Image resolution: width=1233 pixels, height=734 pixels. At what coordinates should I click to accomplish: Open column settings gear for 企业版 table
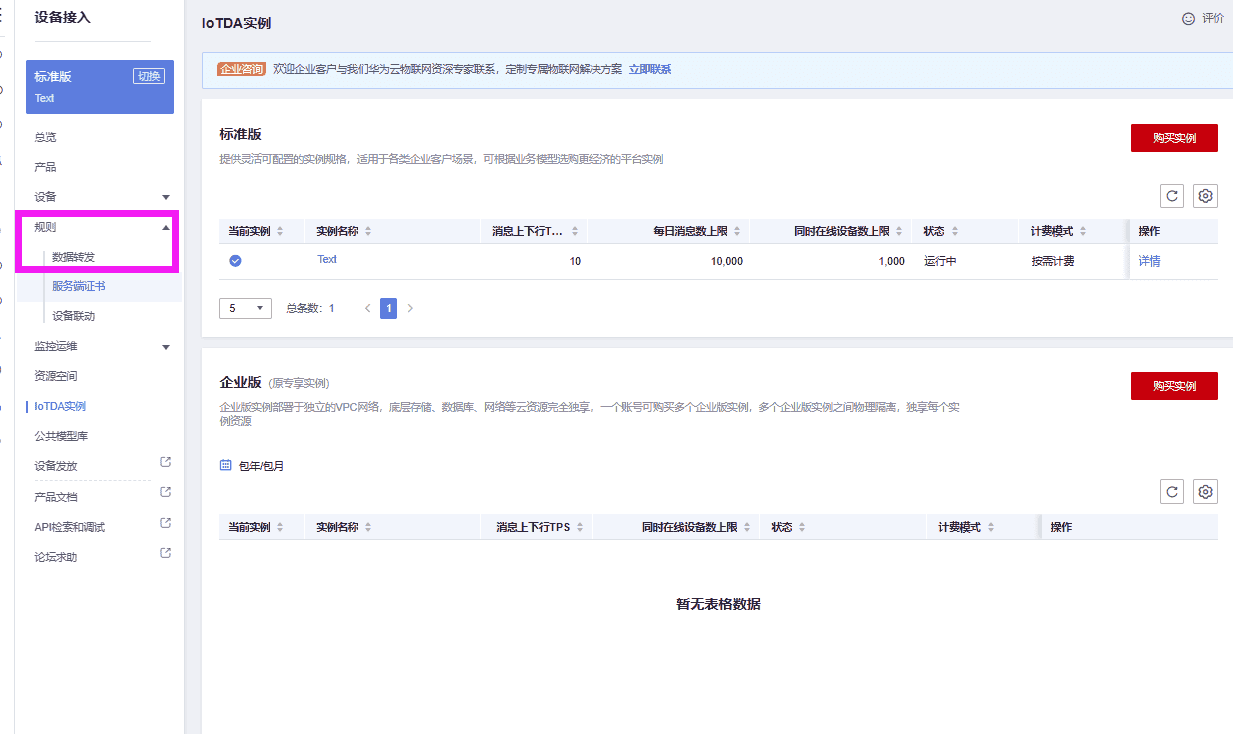point(1205,491)
